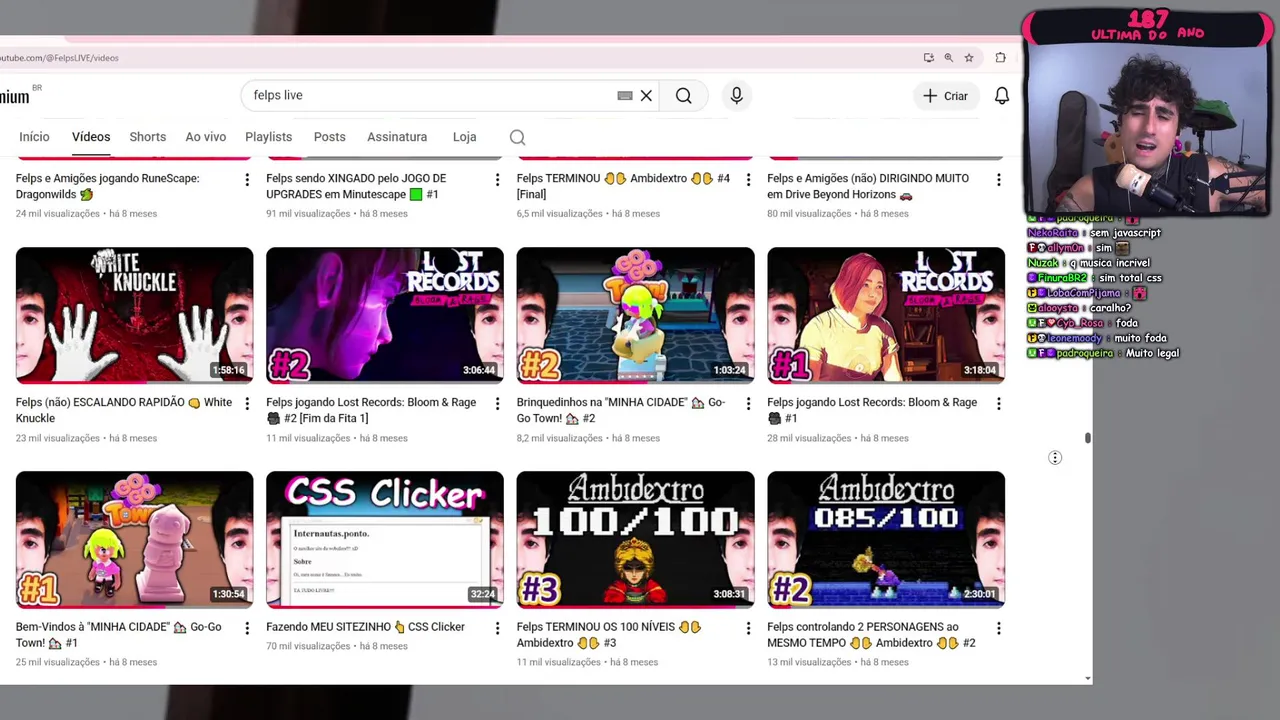The height and width of the screenshot is (720, 1280).
Task: Open Ambidextro 085/100 thumbnail
Action: tap(886, 539)
